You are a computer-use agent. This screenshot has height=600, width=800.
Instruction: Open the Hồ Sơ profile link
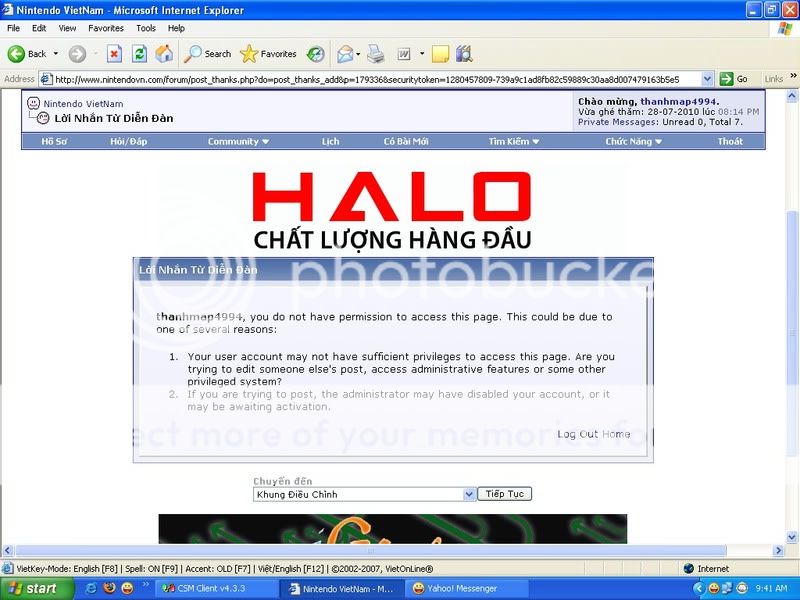[54, 141]
